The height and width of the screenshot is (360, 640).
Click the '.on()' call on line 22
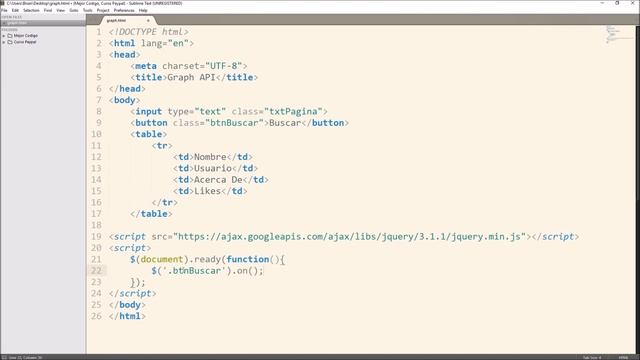tap(245, 271)
